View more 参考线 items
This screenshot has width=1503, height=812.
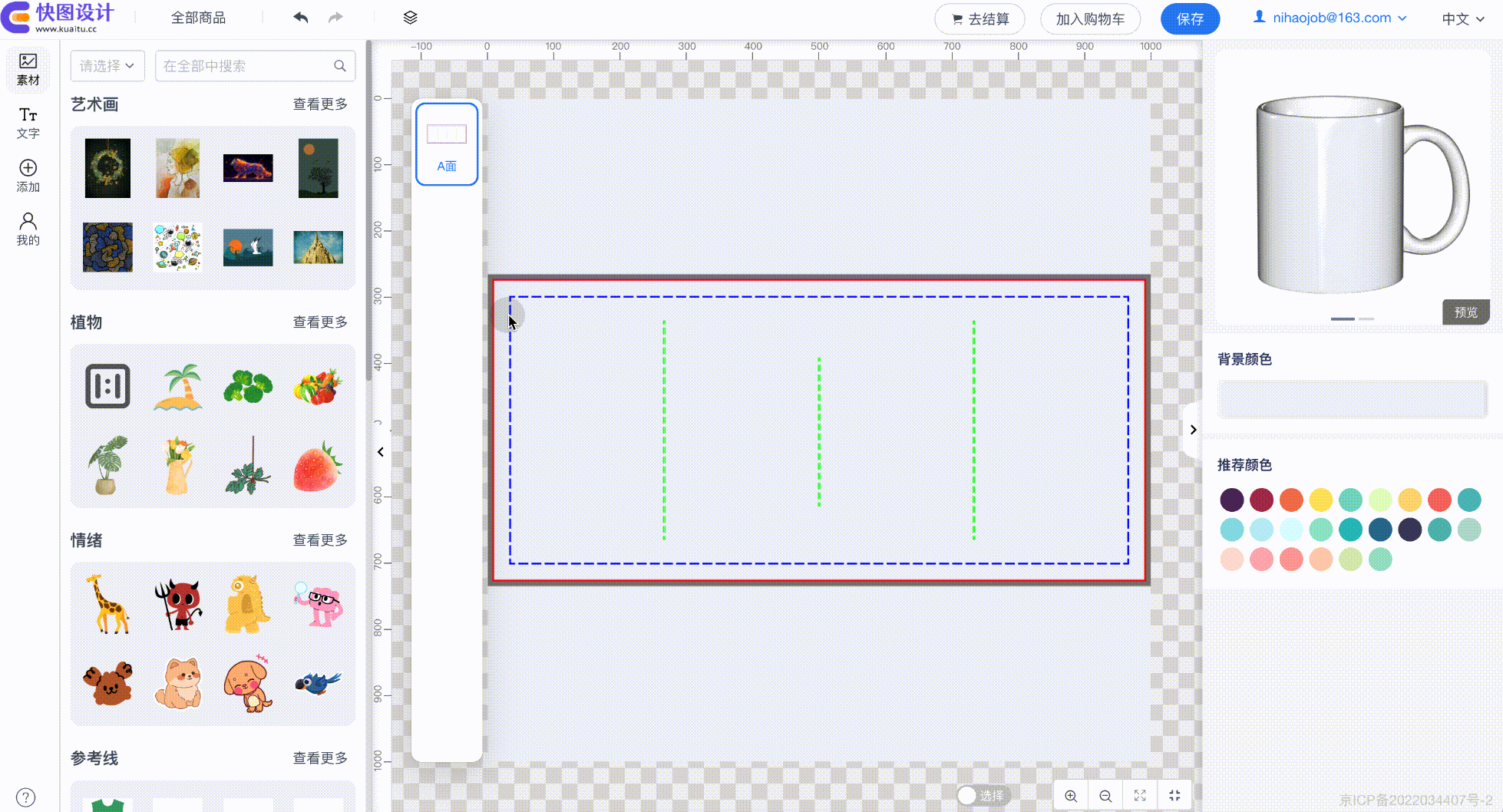tap(320, 758)
